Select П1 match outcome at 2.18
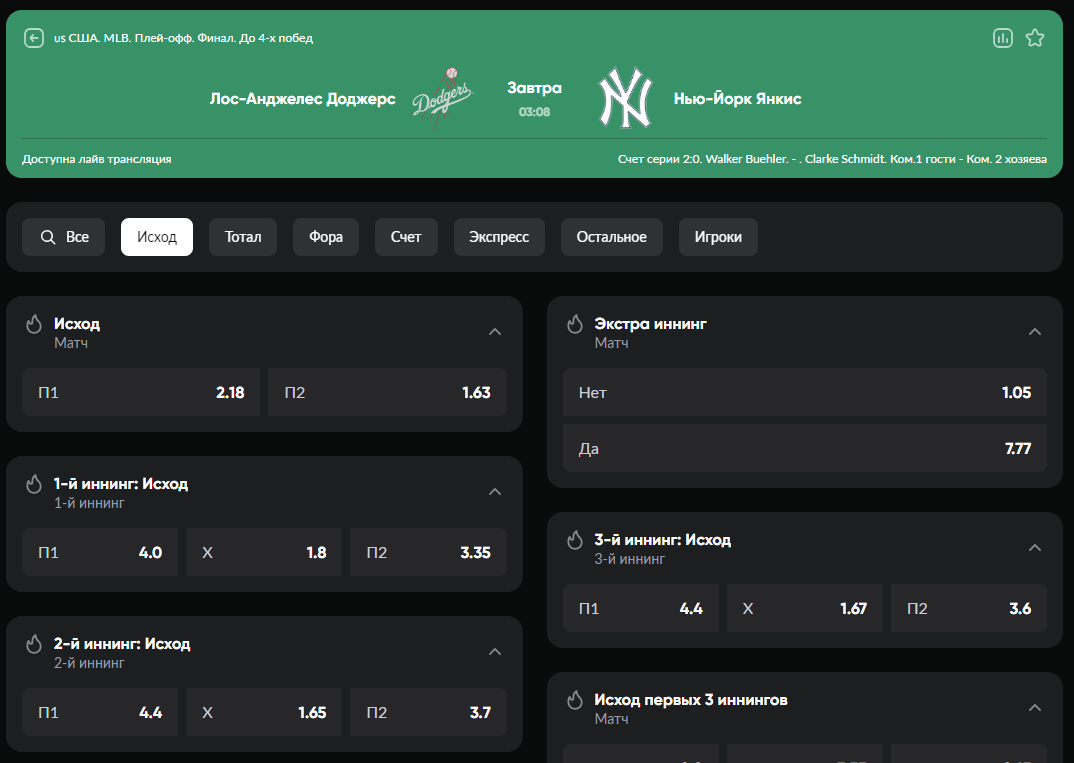This screenshot has height=763, width=1074. (x=141, y=392)
